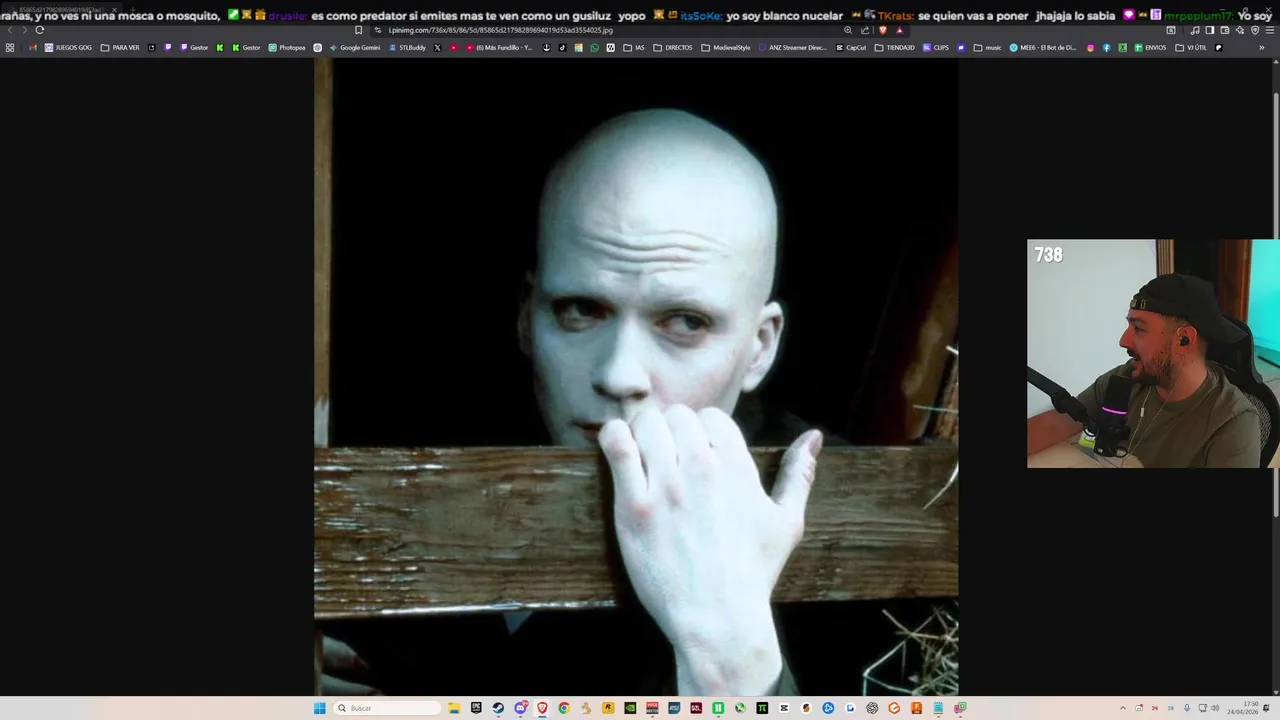Reload the page with the refresh icon
Viewport: 1280px width, 720px height.
40,30
